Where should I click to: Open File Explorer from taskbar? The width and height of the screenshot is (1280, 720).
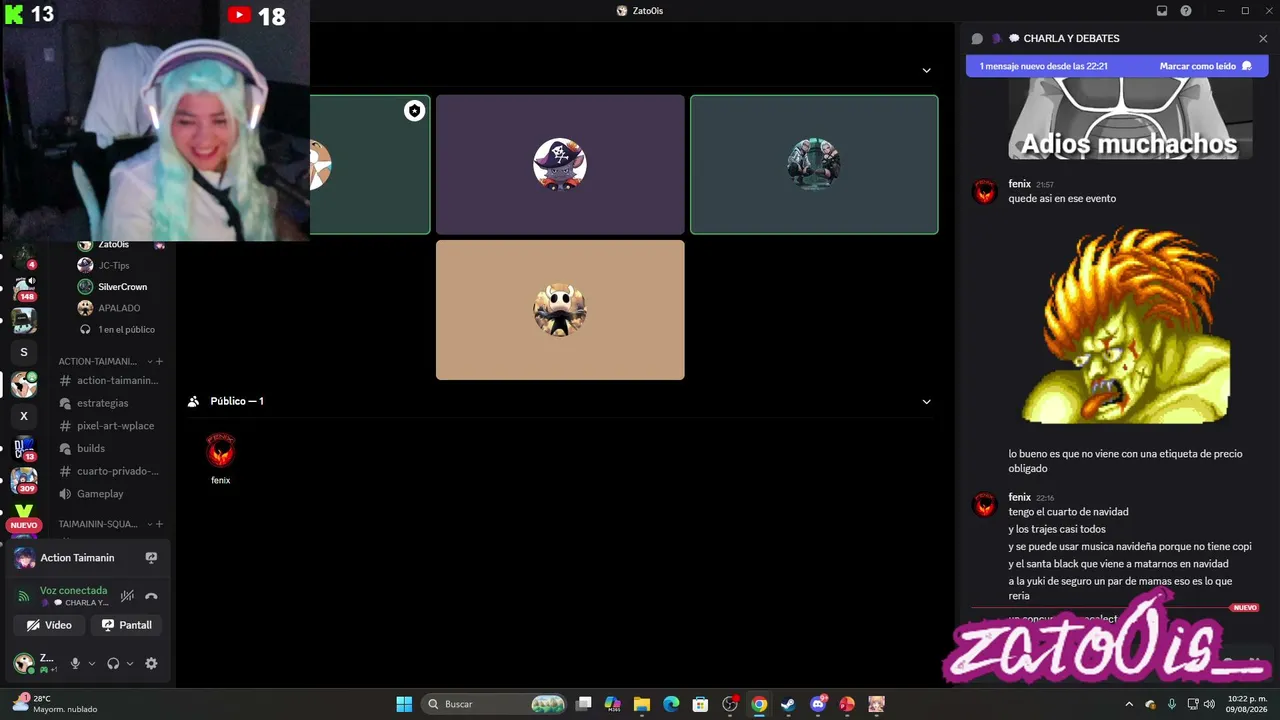(642, 704)
